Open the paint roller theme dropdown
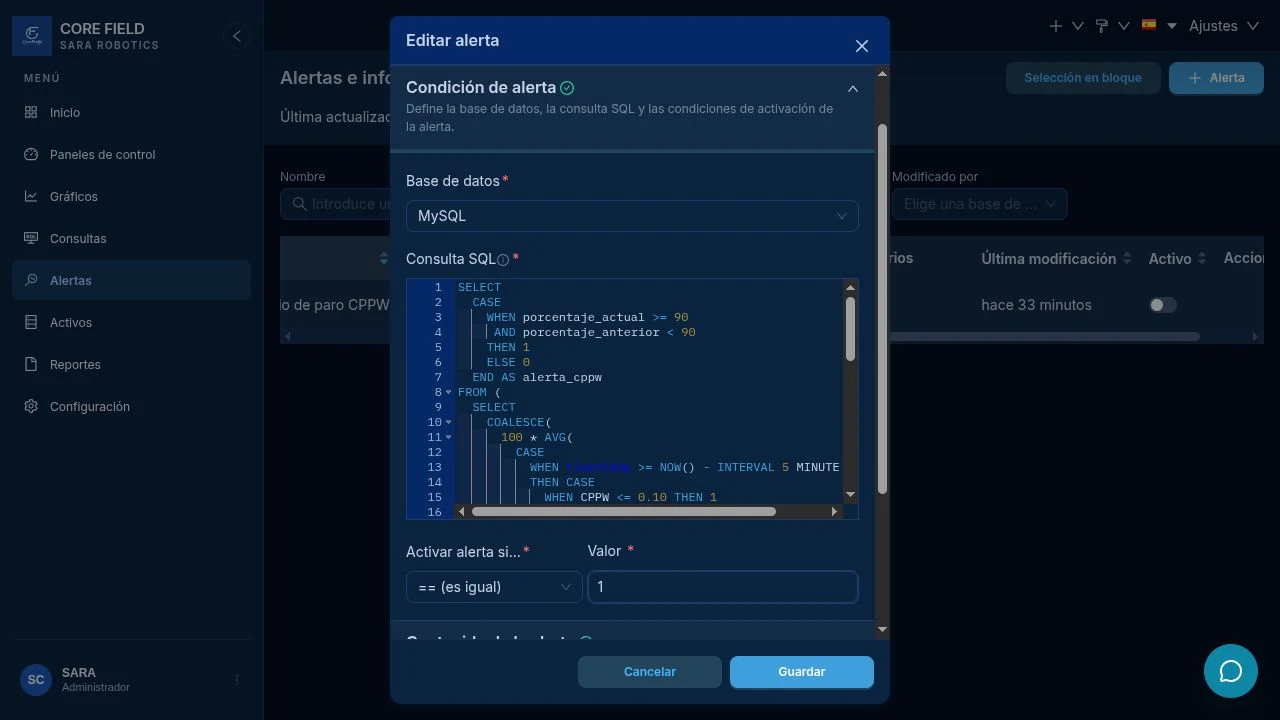Viewport: 1280px width, 720px height. pyautogui.click(x=1112, y=26)
